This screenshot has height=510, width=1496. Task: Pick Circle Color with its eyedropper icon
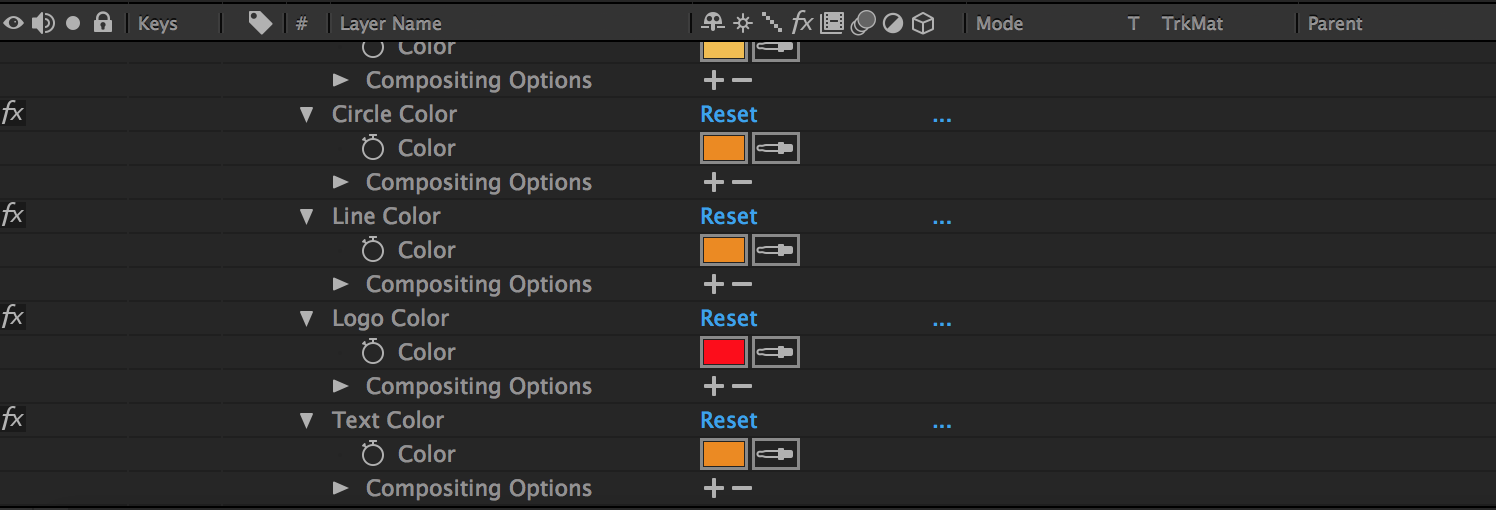(x=776, y=148)
